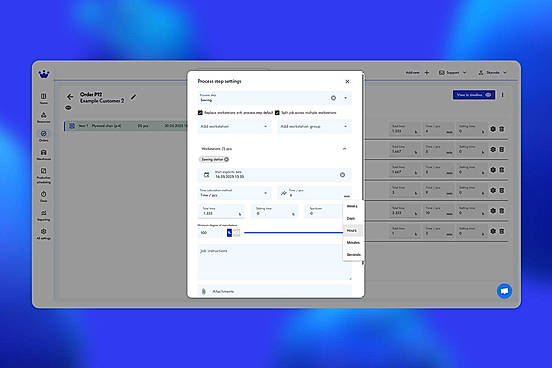Select the second unit toggle beside percent

tap(237, 233)
